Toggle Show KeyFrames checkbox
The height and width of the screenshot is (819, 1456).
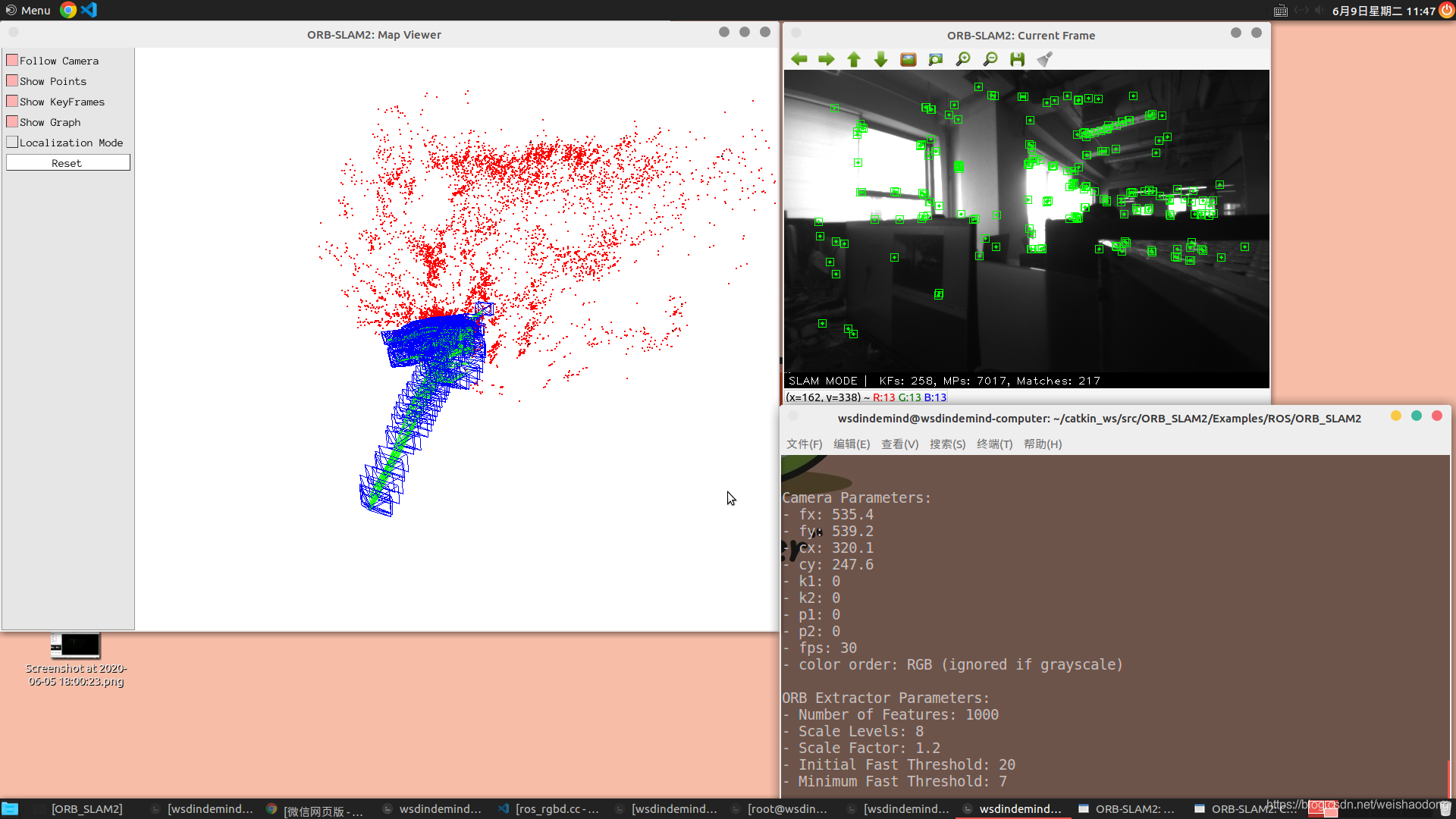click(12, 101)
